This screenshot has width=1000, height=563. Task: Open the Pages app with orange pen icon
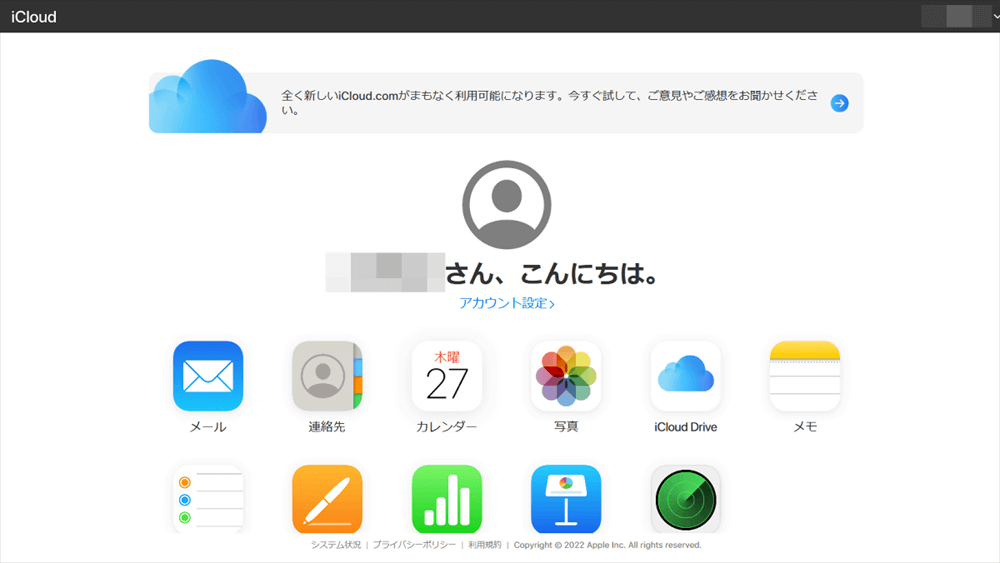coord(327,498)
